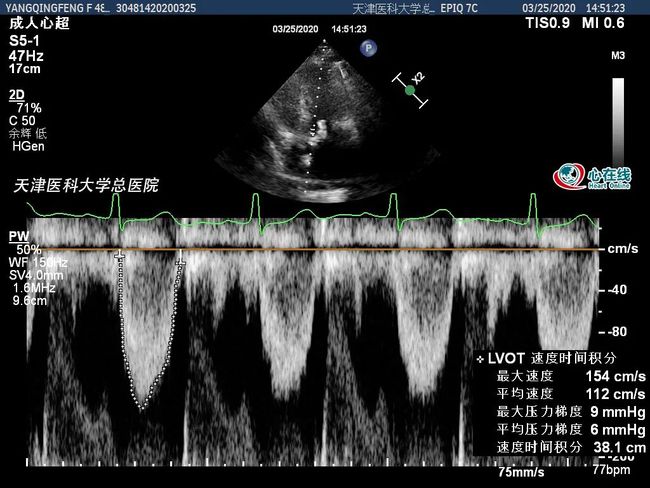The width and height of the screenshot is (650, 488).
Task: Click the HGen setting text
Action: click(28, 146)
